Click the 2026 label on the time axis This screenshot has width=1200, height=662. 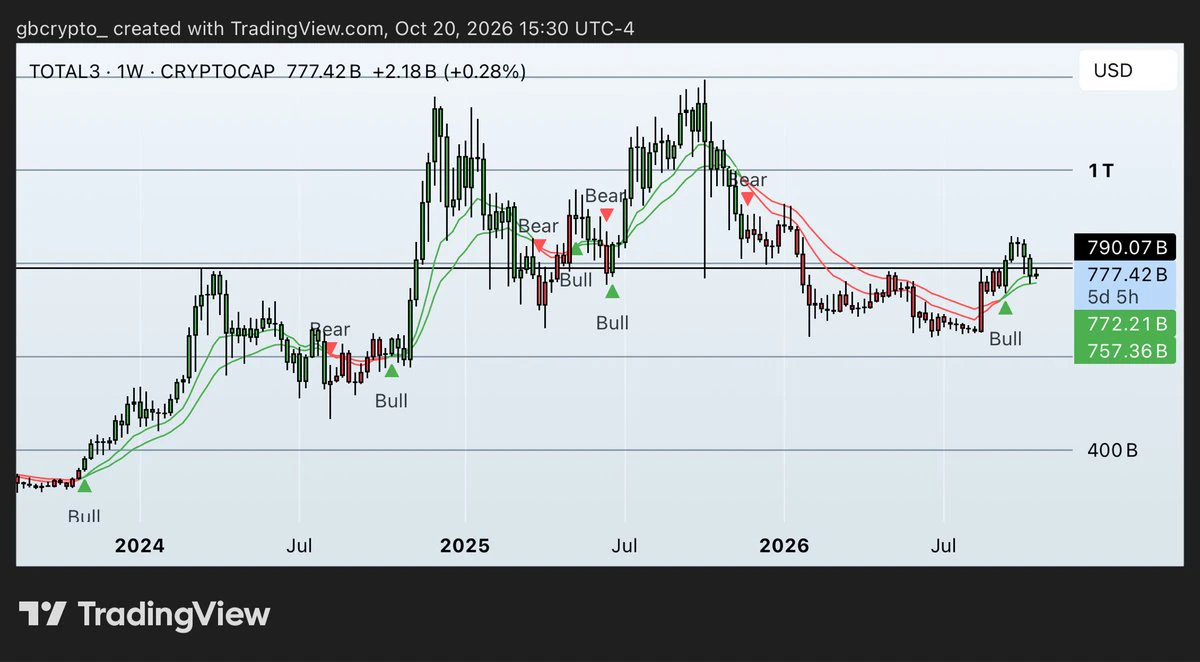pyautogui.click(x=784, y=546)
